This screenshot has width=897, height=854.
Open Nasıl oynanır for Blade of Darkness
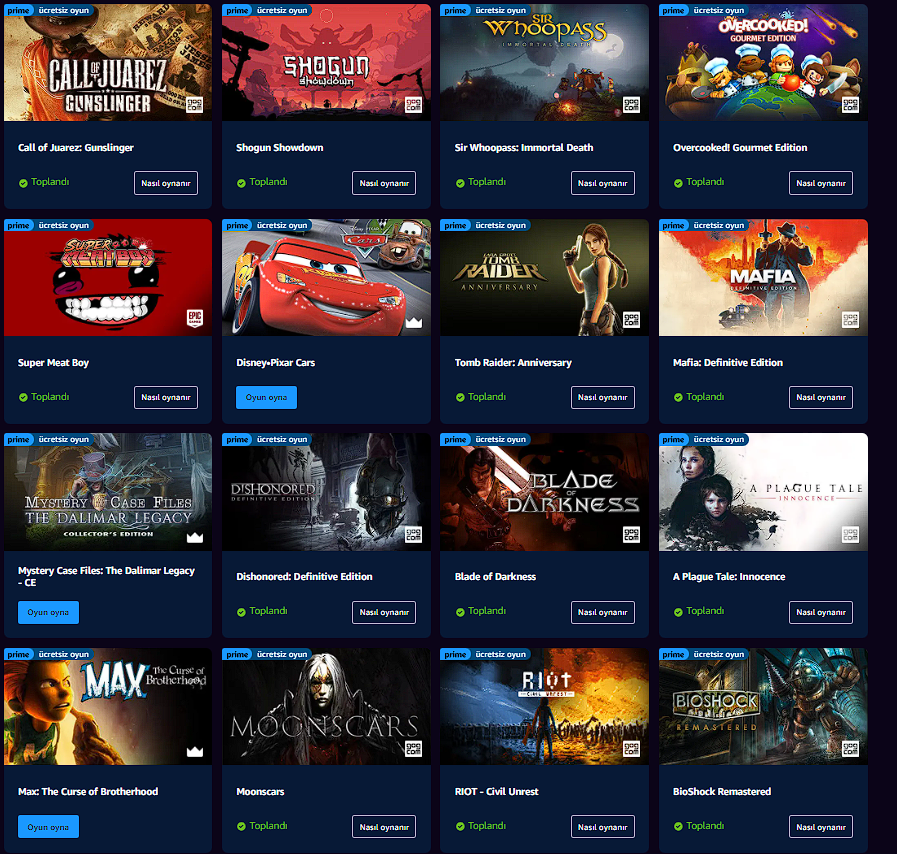[602, 612]
